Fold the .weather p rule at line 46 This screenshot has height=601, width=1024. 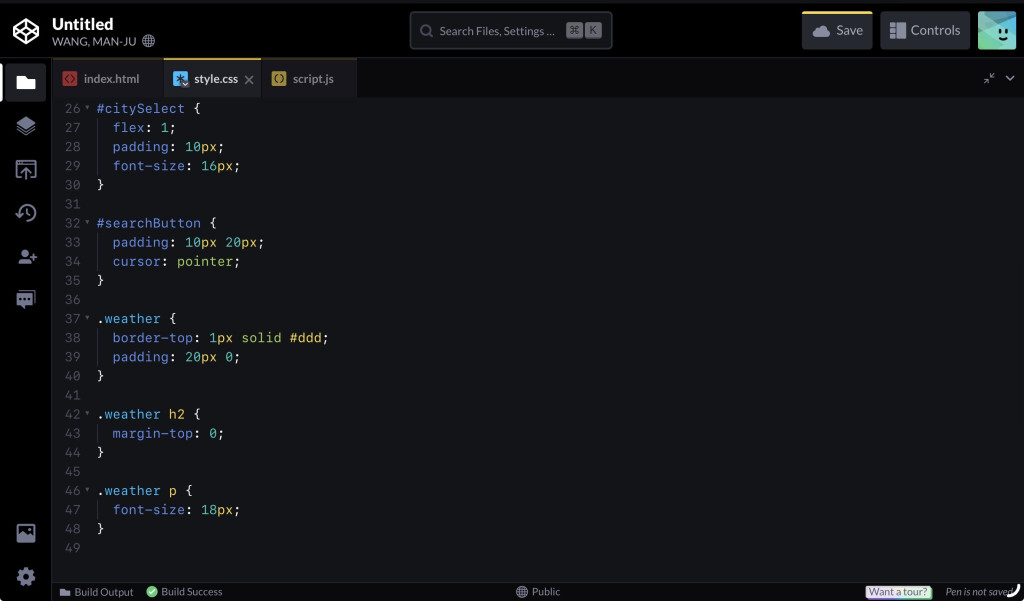click(88, 491)
